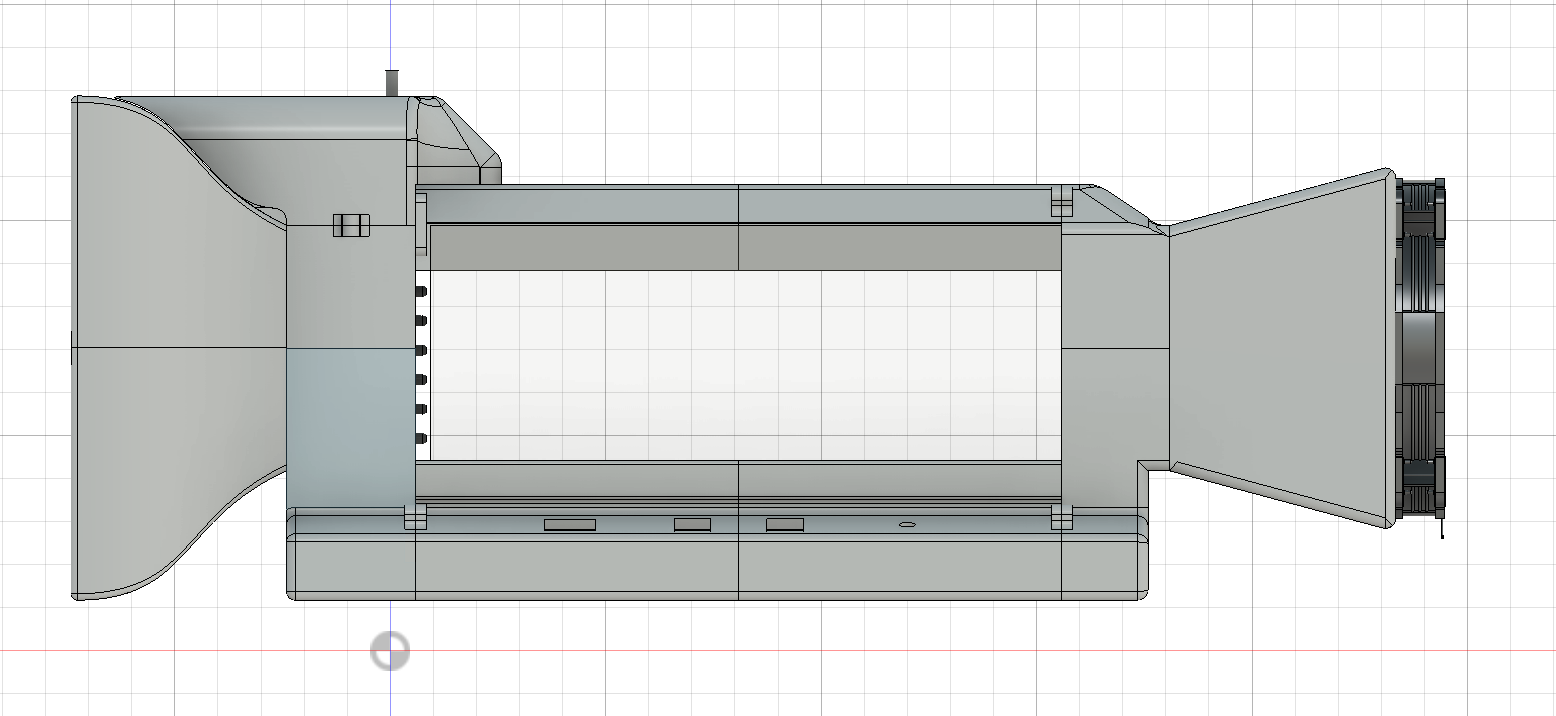Viewport: 1556px width, 716px height.
Task: Click the topmost black screw head
Action: 421,291
